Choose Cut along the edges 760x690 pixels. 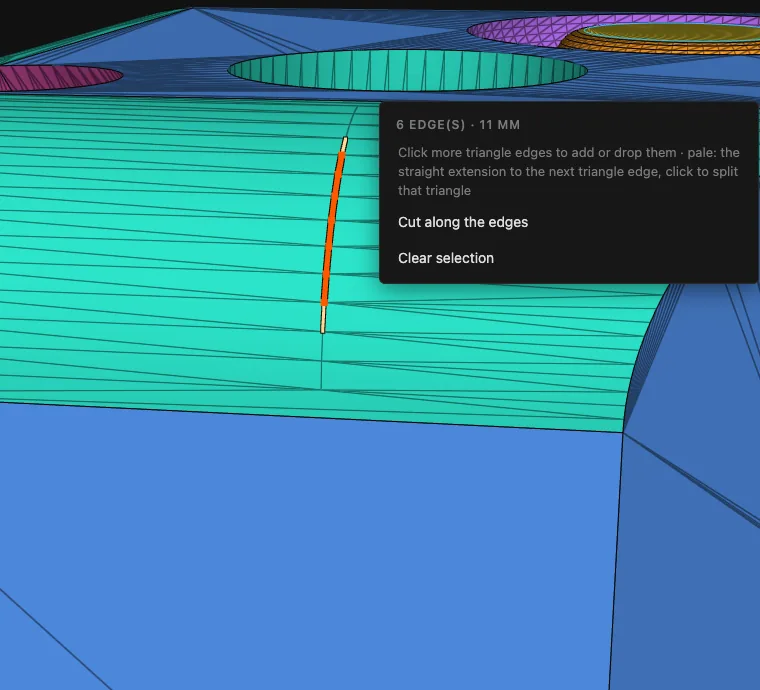pyautogui.click(x=463, y=222)
